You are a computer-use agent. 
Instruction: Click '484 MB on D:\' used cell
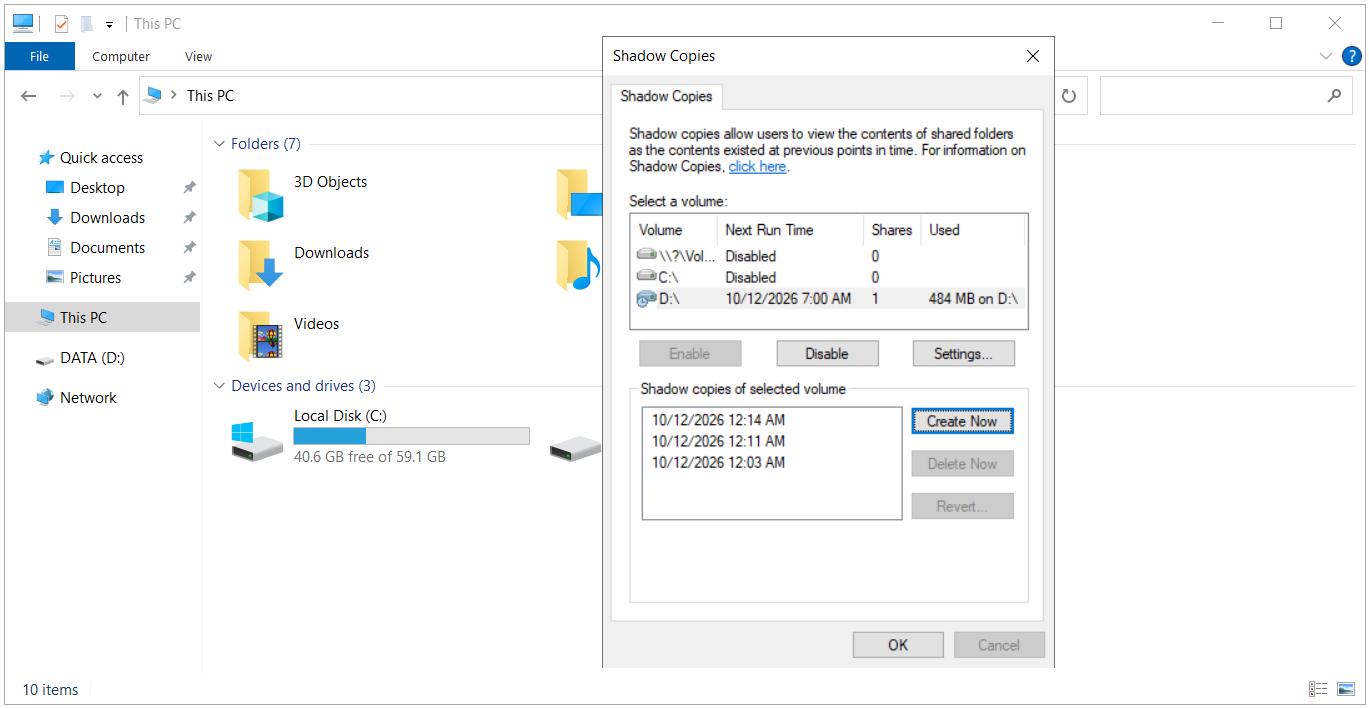click(972, 298)
